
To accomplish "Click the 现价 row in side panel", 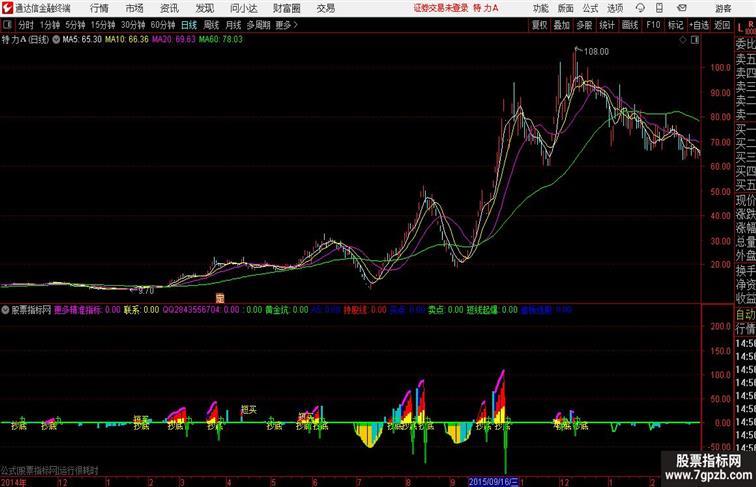I will (x=745, y=200).
